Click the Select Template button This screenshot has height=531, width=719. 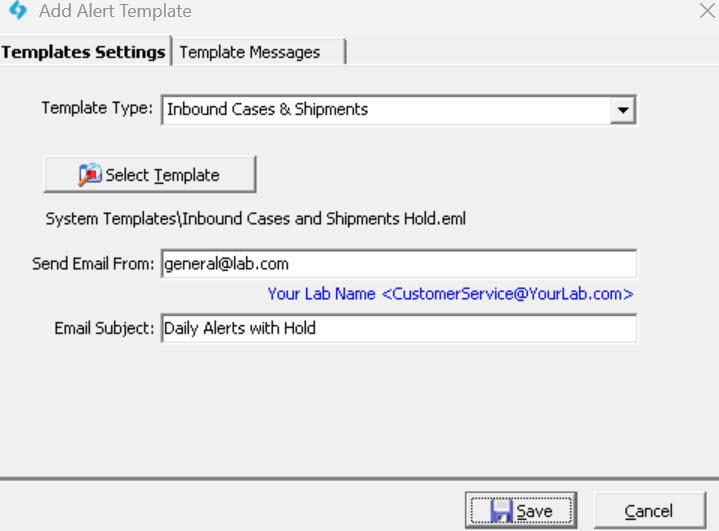(149, 175)
